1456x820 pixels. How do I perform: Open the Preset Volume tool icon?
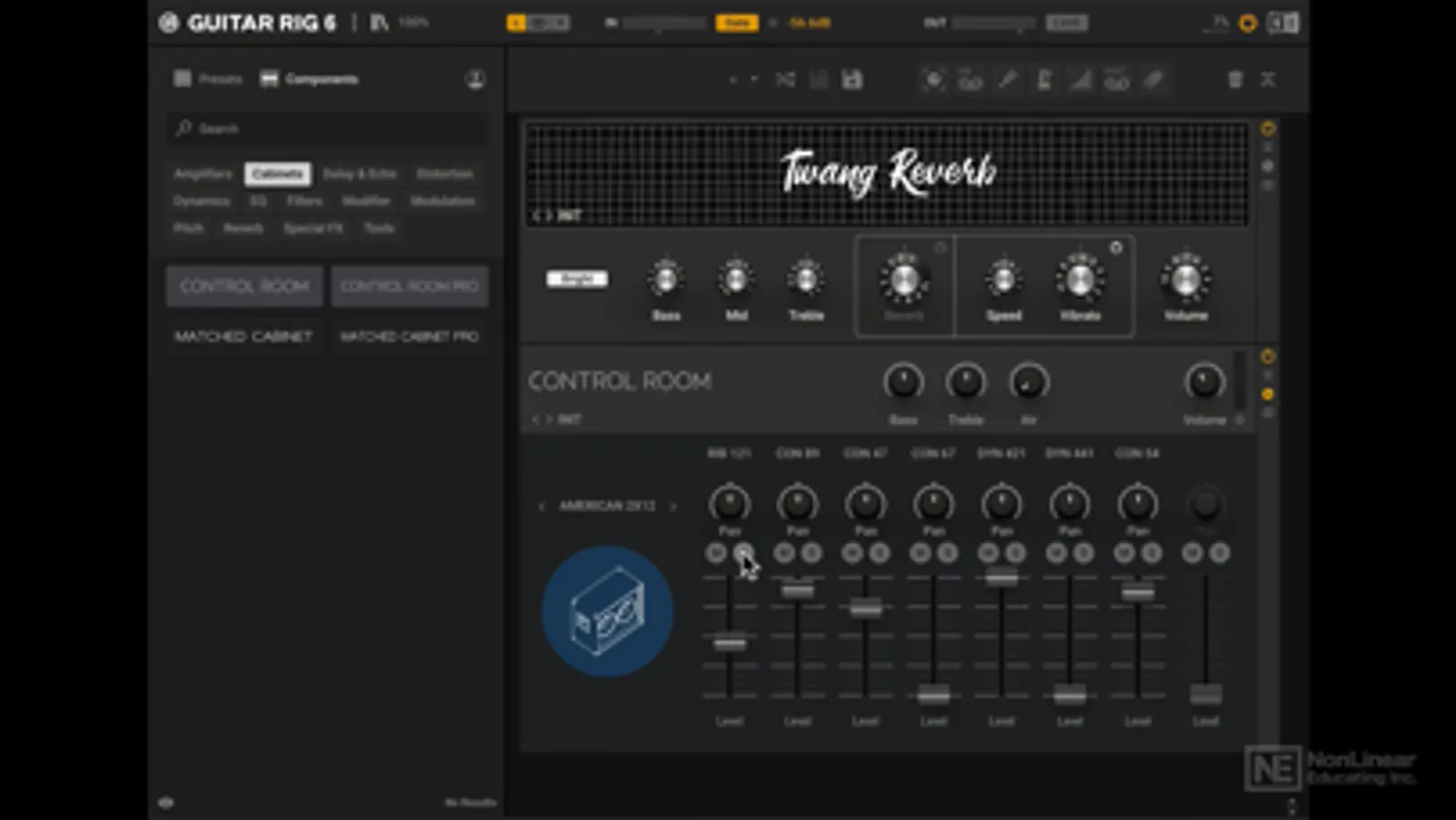(1080, 80)
